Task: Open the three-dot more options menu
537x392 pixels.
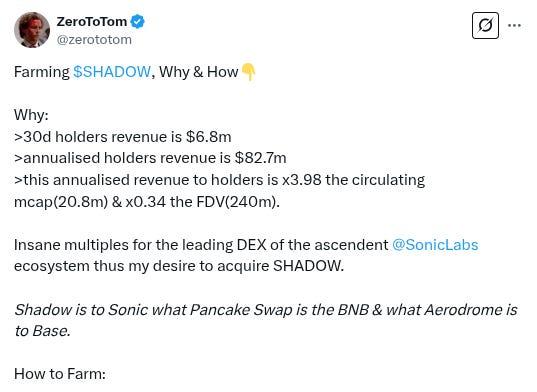Action: pyautogui.click(x=514, y=25)
